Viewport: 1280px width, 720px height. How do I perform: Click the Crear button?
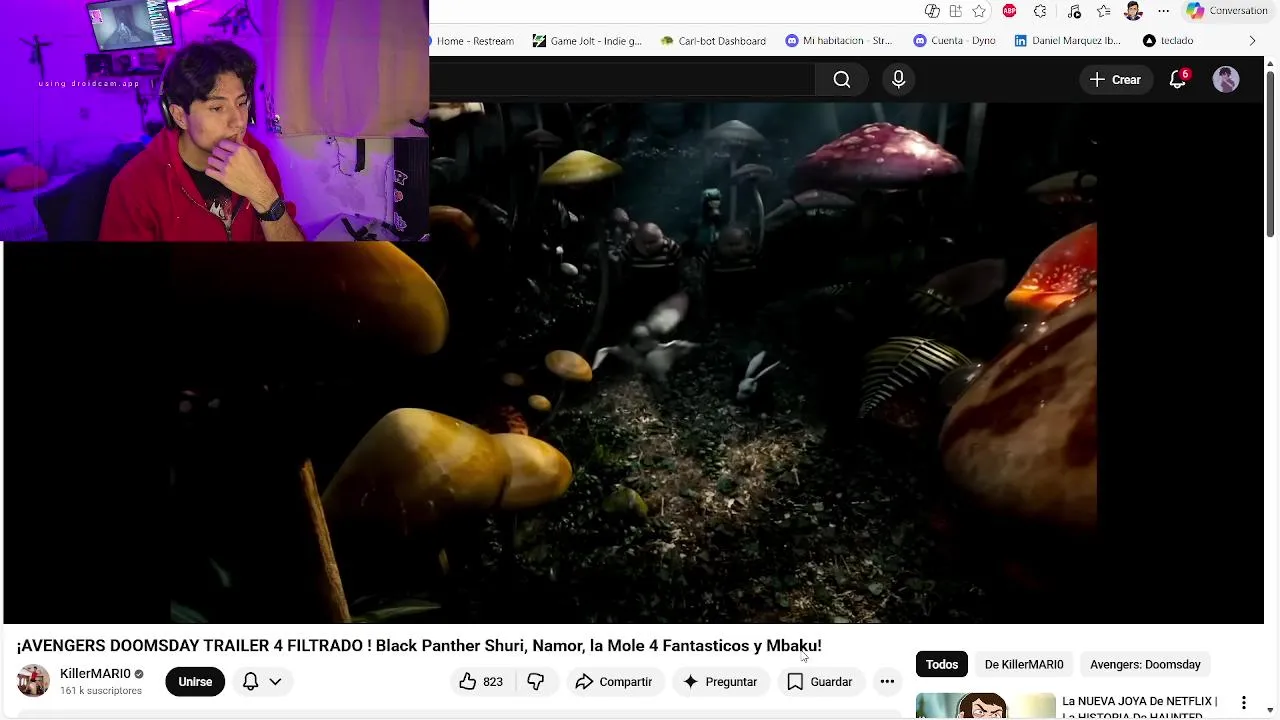(1115, 80)
